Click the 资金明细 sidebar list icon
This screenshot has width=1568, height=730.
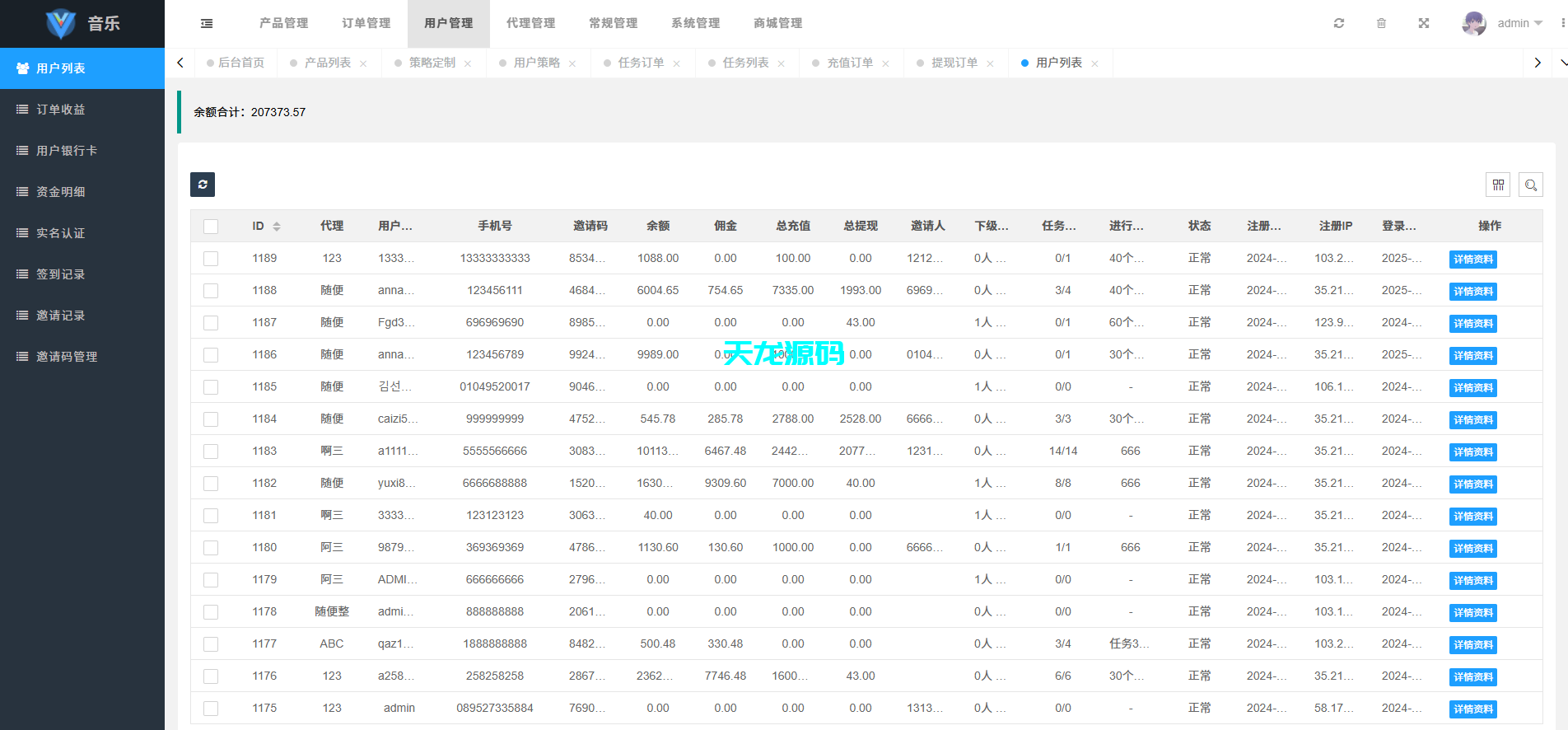[x=22, y=192]
